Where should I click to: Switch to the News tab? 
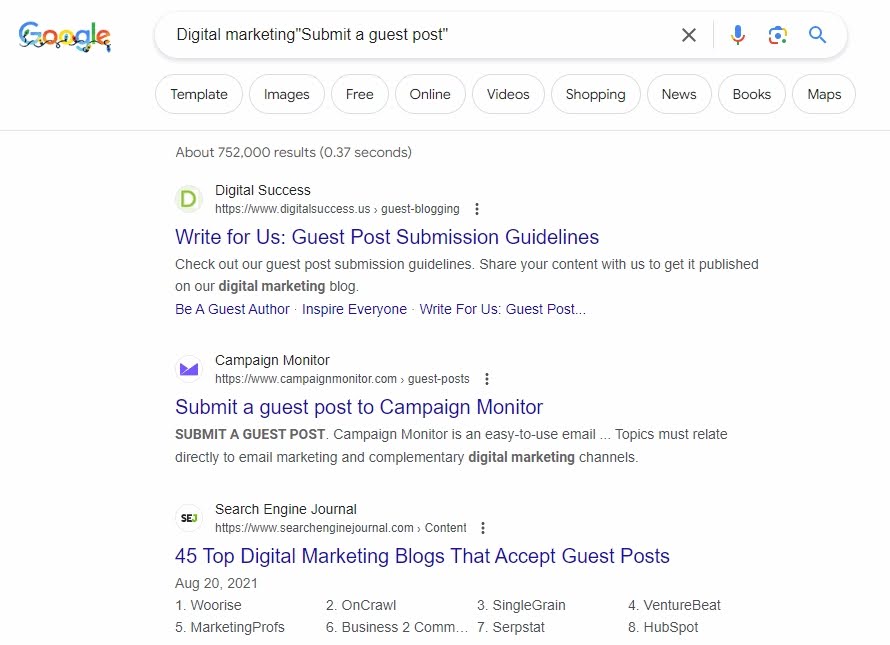pyautogui.click(x=679, y=94)
